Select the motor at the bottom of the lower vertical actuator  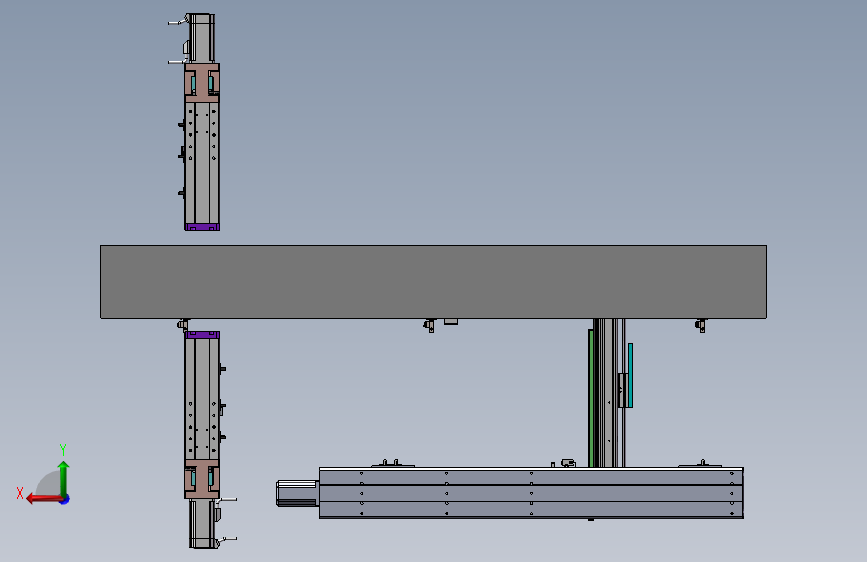pyautogui.click(x=203, y=523)
